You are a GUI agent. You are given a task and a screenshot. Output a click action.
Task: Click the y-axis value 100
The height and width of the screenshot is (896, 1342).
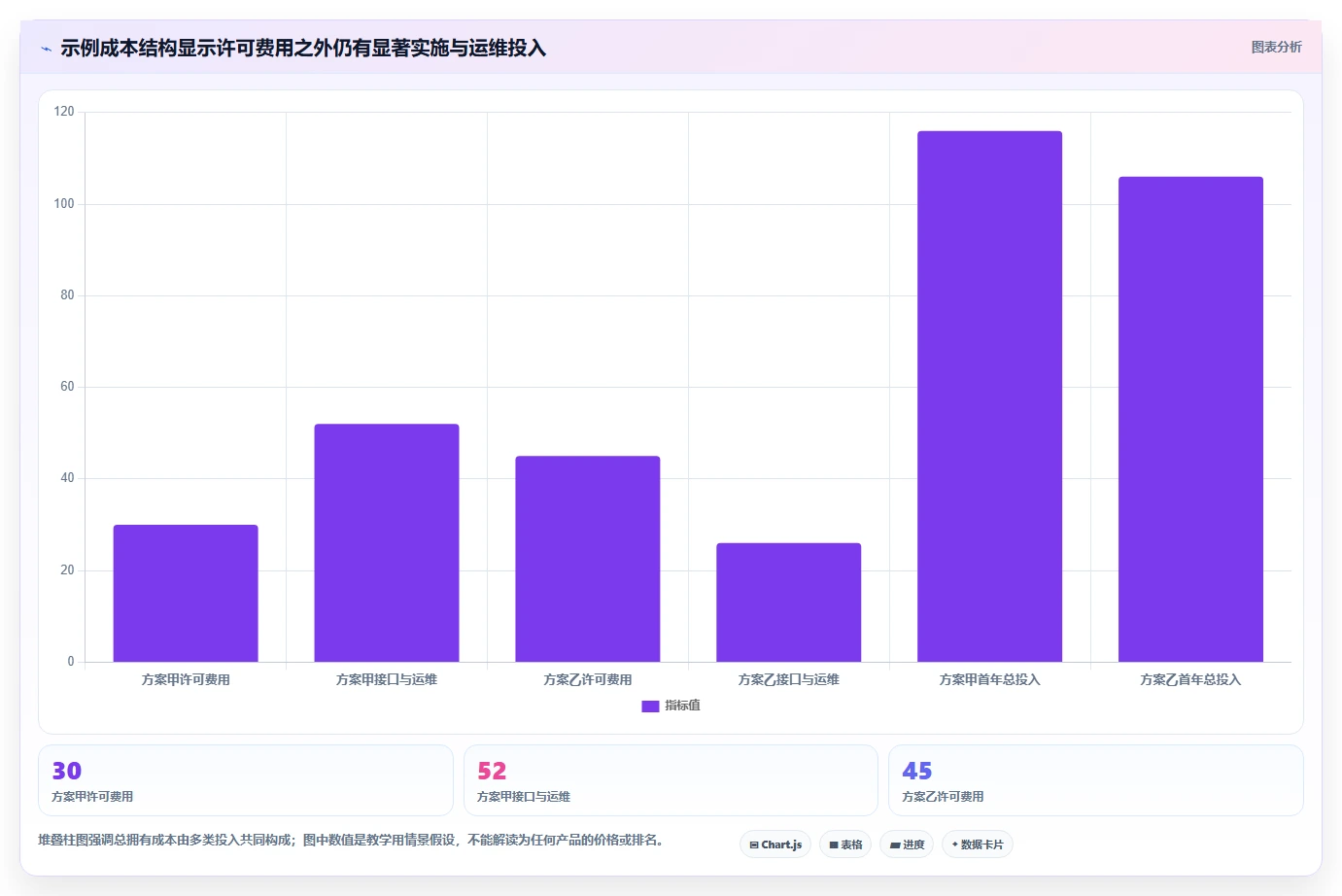click(64, 204)
